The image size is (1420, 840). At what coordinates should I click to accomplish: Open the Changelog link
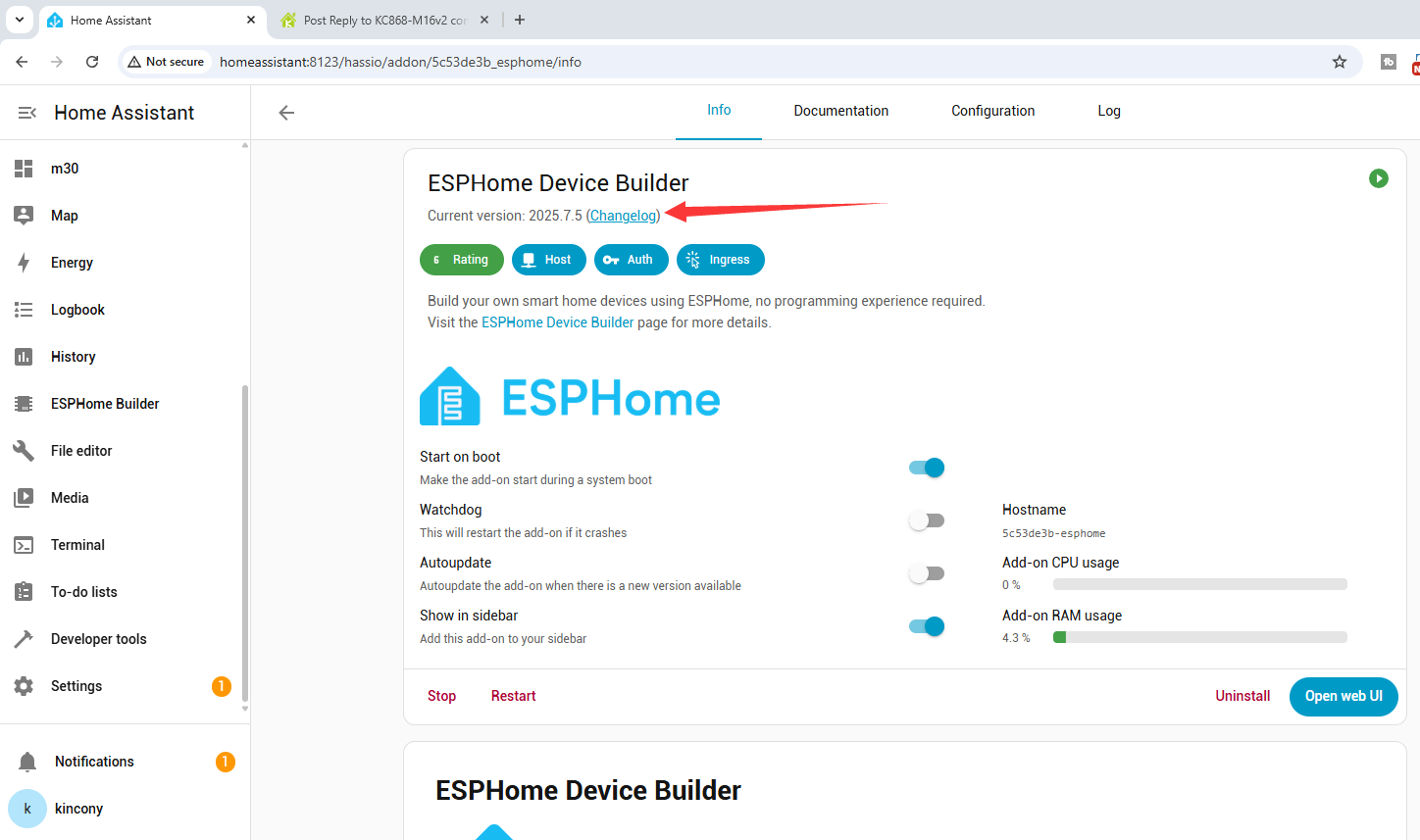623,216
